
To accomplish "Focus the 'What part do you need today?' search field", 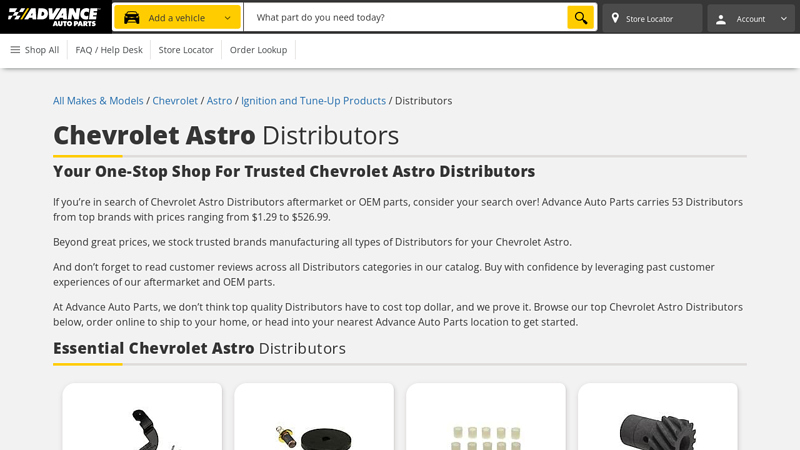I will pyautogui.click(x=406, y=17).
